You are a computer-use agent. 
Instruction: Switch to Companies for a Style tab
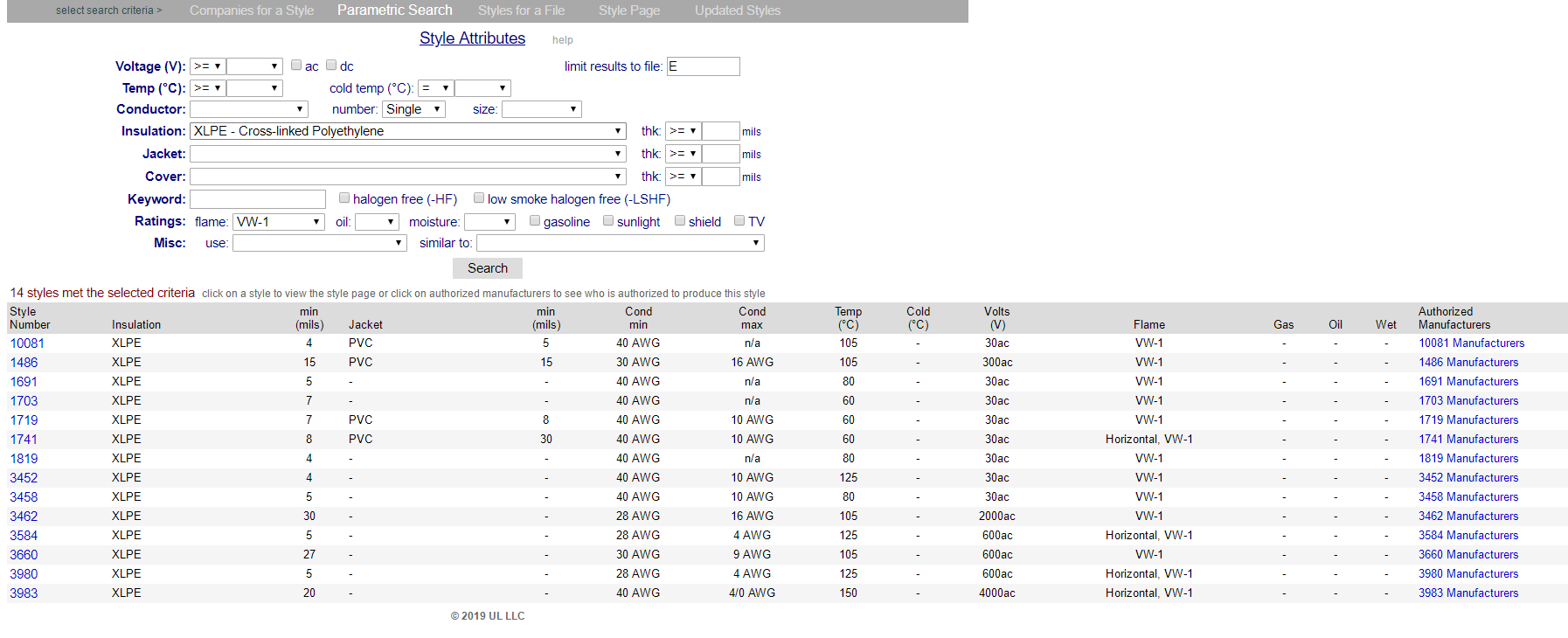tap(251, 10)
